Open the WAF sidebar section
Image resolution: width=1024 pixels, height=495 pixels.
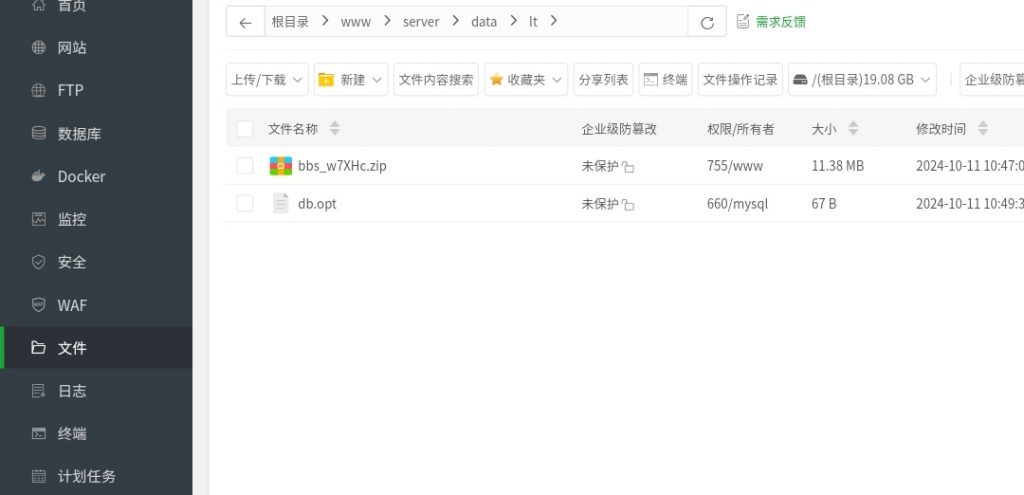coord(72,305)
